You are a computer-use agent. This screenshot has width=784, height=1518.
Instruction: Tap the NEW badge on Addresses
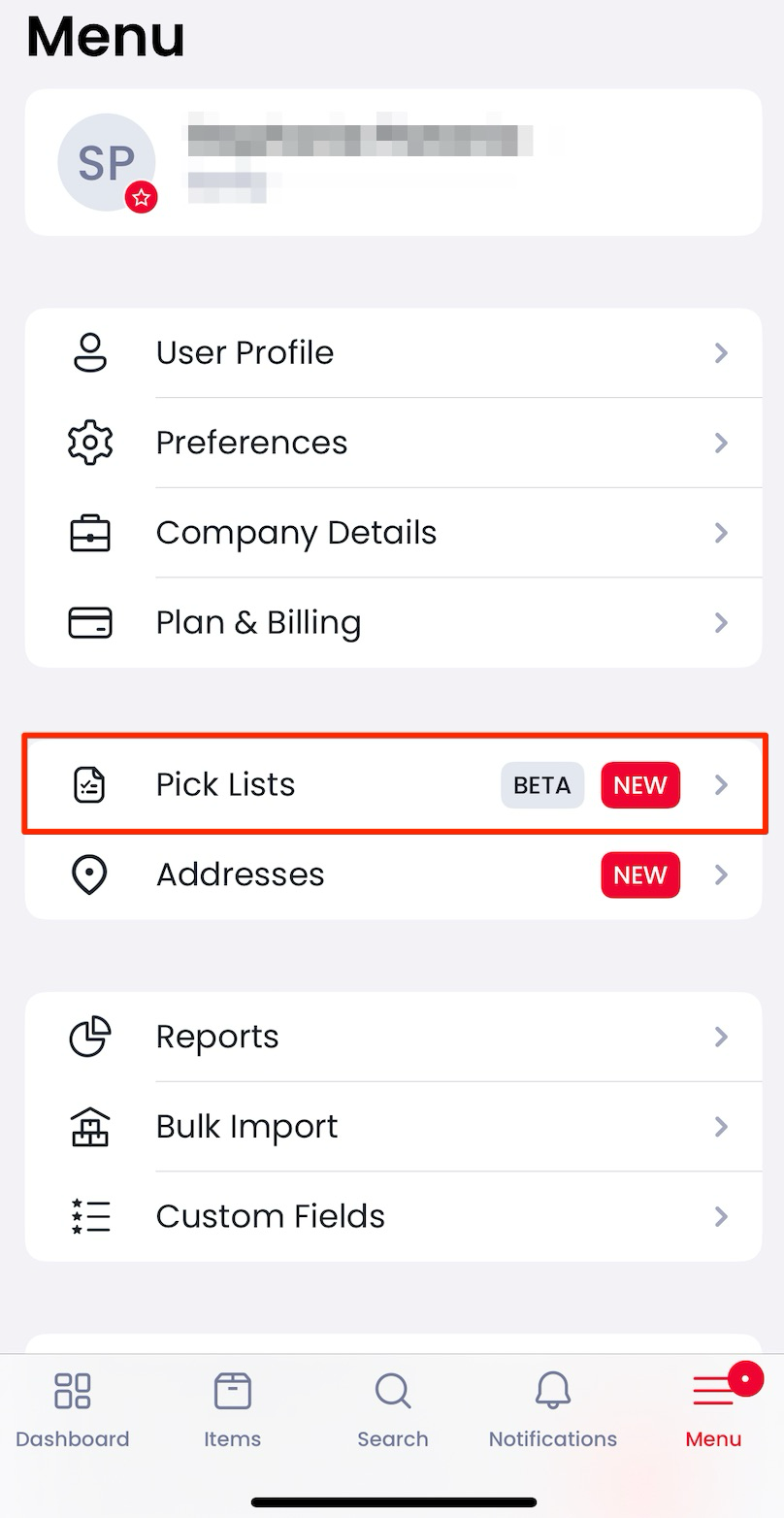640,874
